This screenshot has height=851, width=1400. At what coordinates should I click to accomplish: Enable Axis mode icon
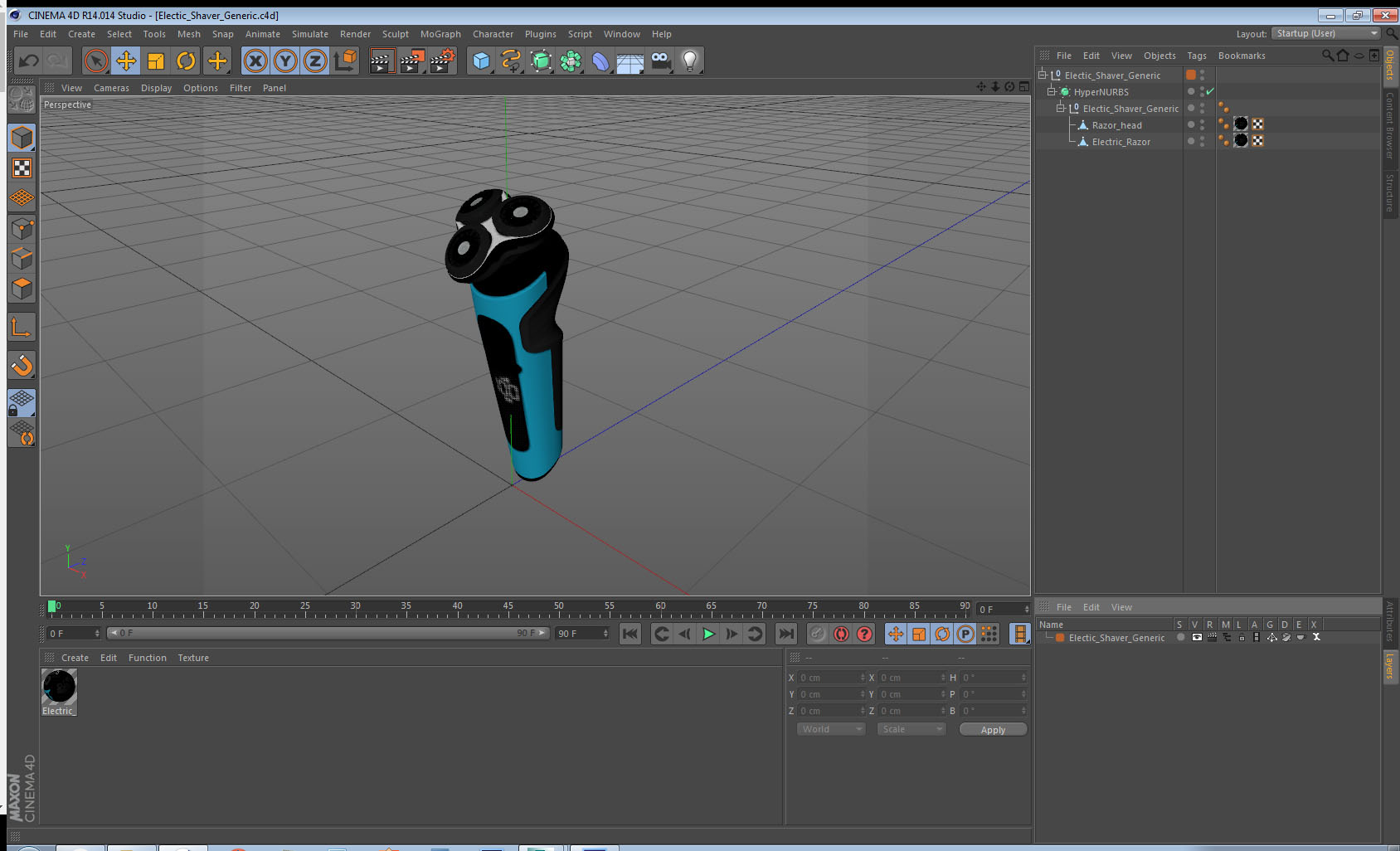22,327
